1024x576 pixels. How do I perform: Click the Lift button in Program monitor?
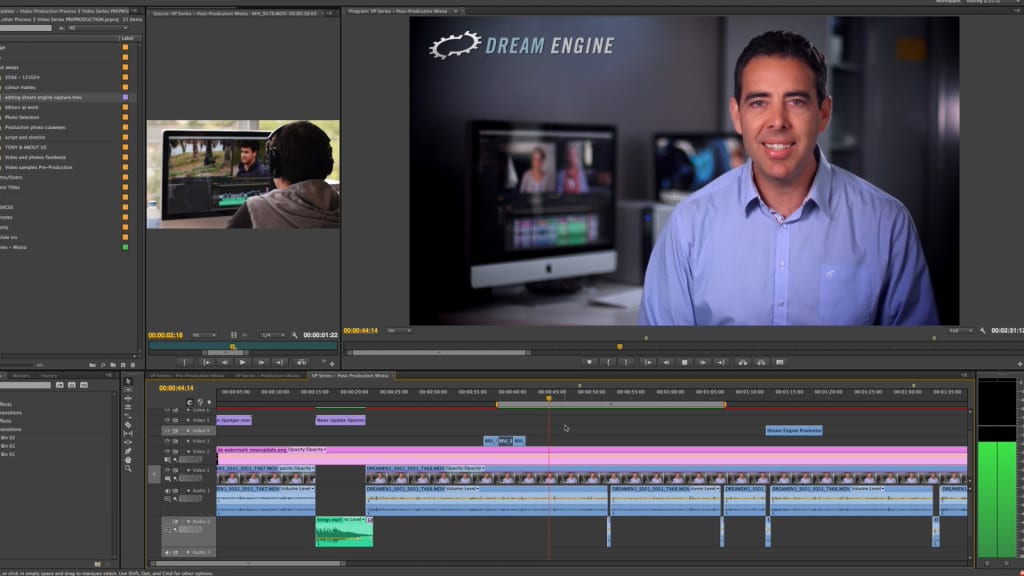pos(743,362)
